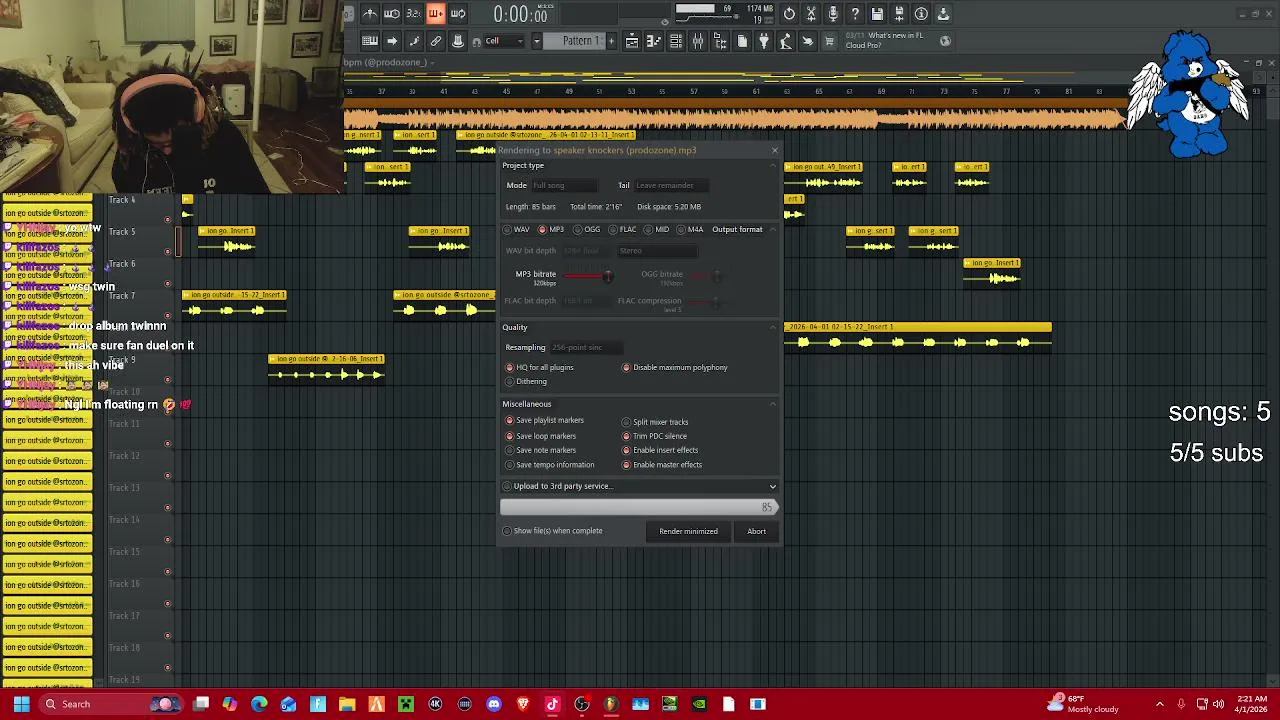Toggle the loop recording icon

[x=458, y=14]
